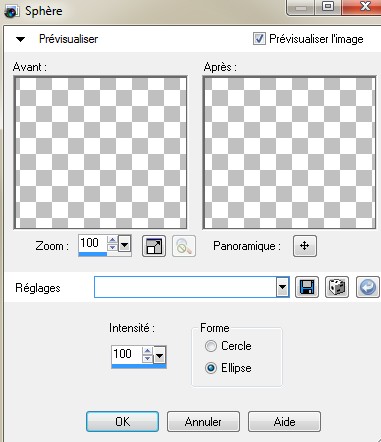Decrease Zoom with the down spinner arrow
Viewport: 381px width, 442px height.
112,248
